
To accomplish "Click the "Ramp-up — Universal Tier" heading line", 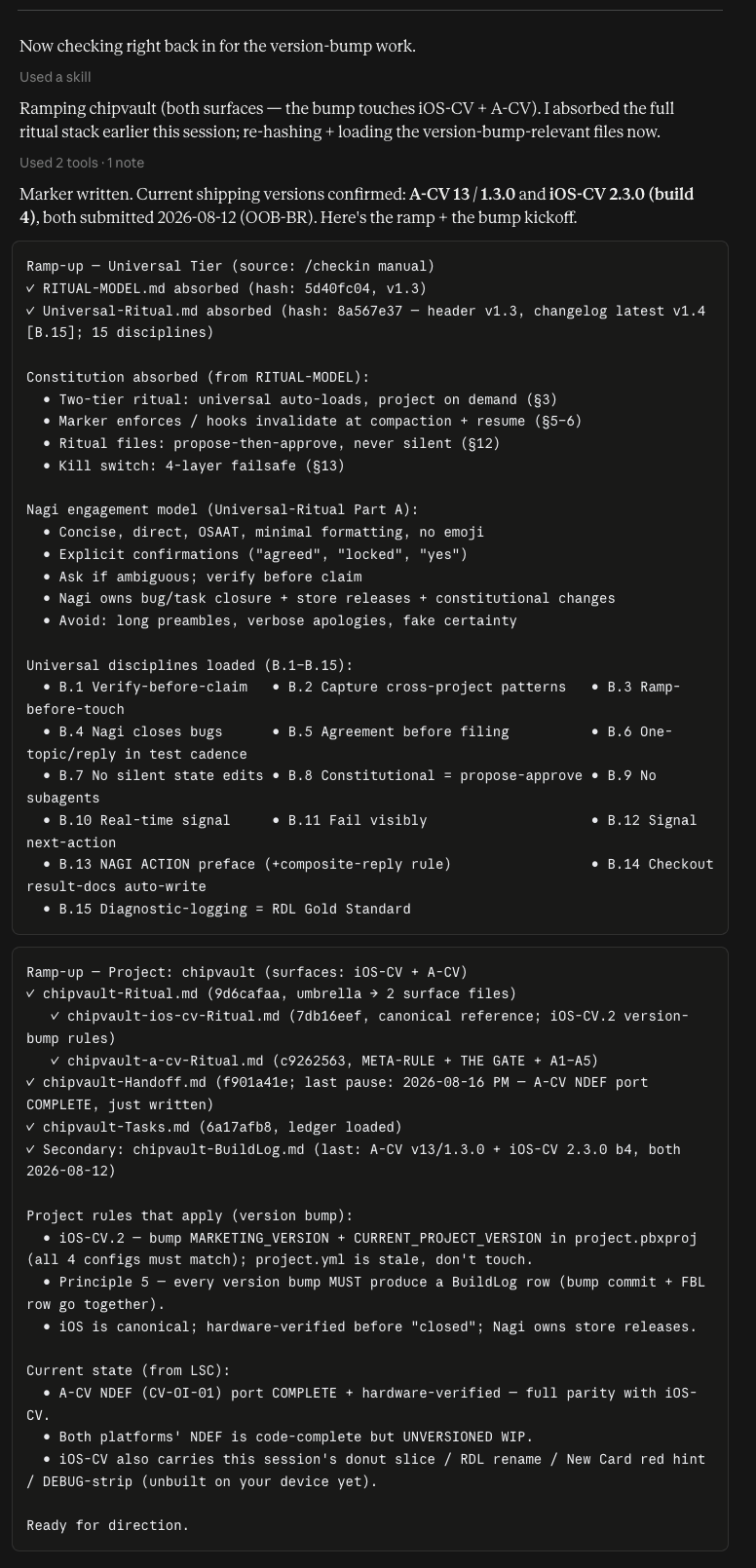I will click(x=230, y=266).
